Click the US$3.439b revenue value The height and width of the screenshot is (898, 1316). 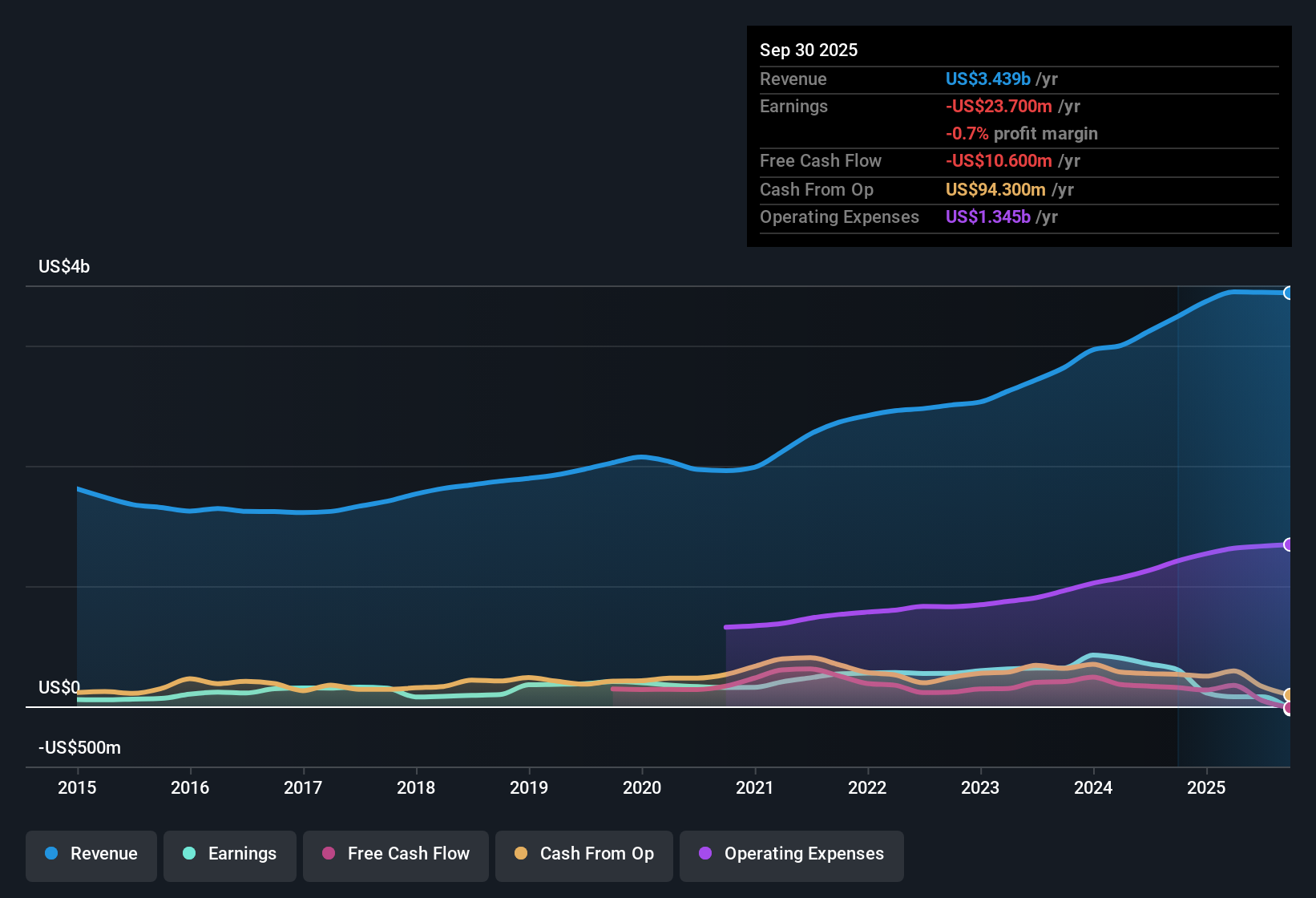[x=987, y=79]
